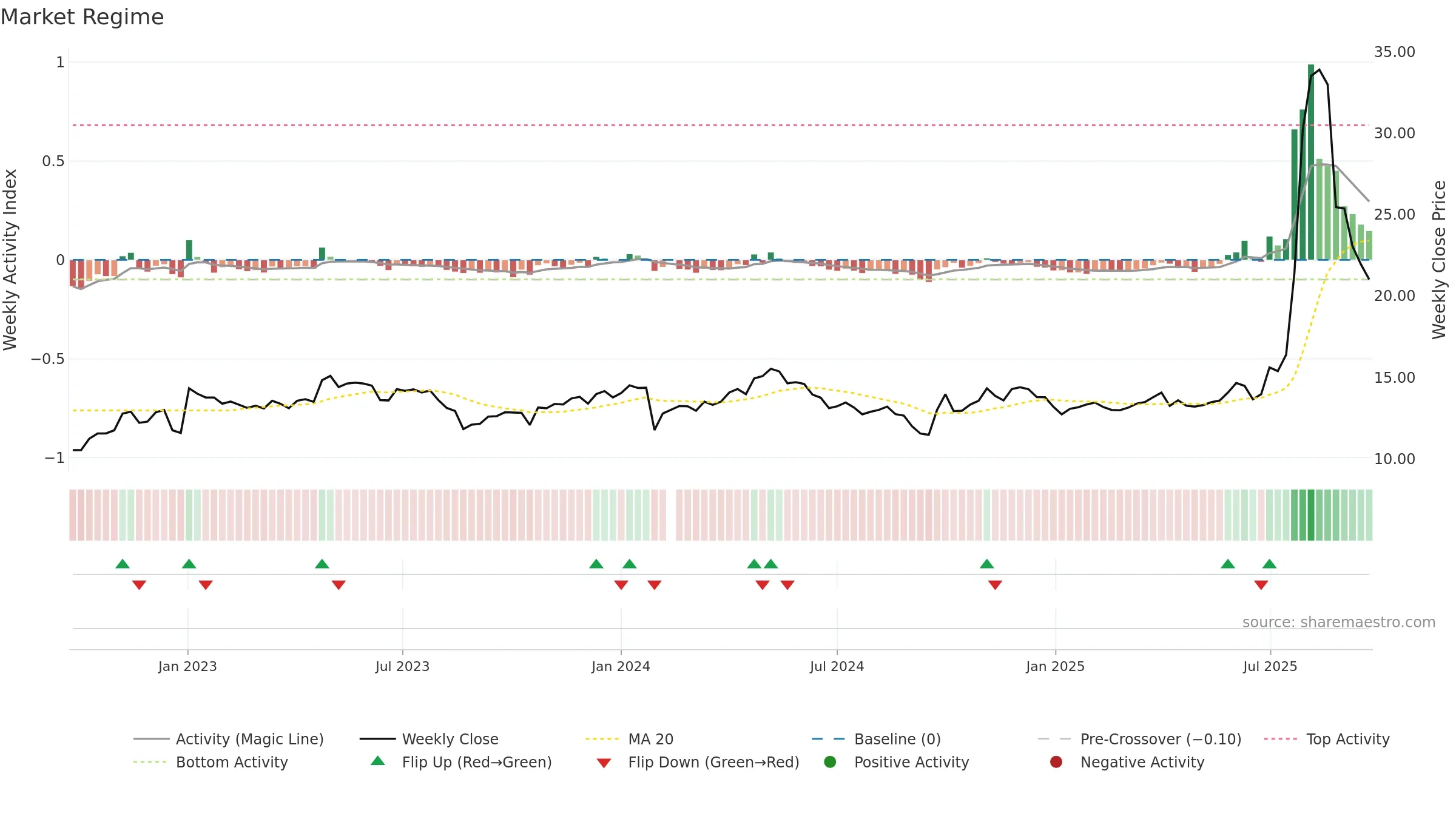Click the Jan 2023 x-axis label
Screen dimensions: 1456x819
point(187,666)
